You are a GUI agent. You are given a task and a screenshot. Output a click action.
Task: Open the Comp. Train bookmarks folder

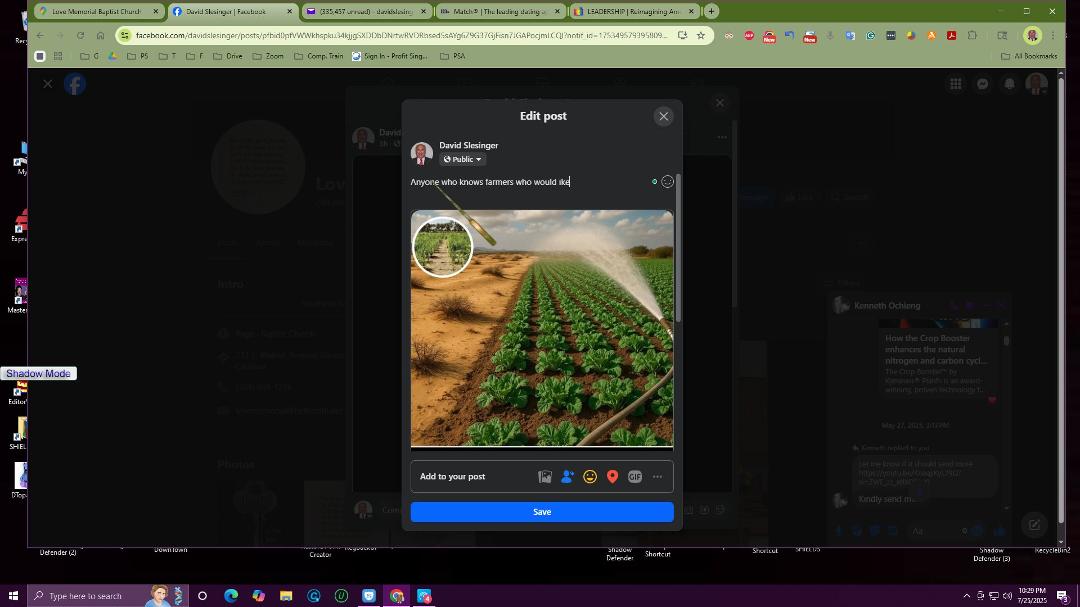coord(318,56)
